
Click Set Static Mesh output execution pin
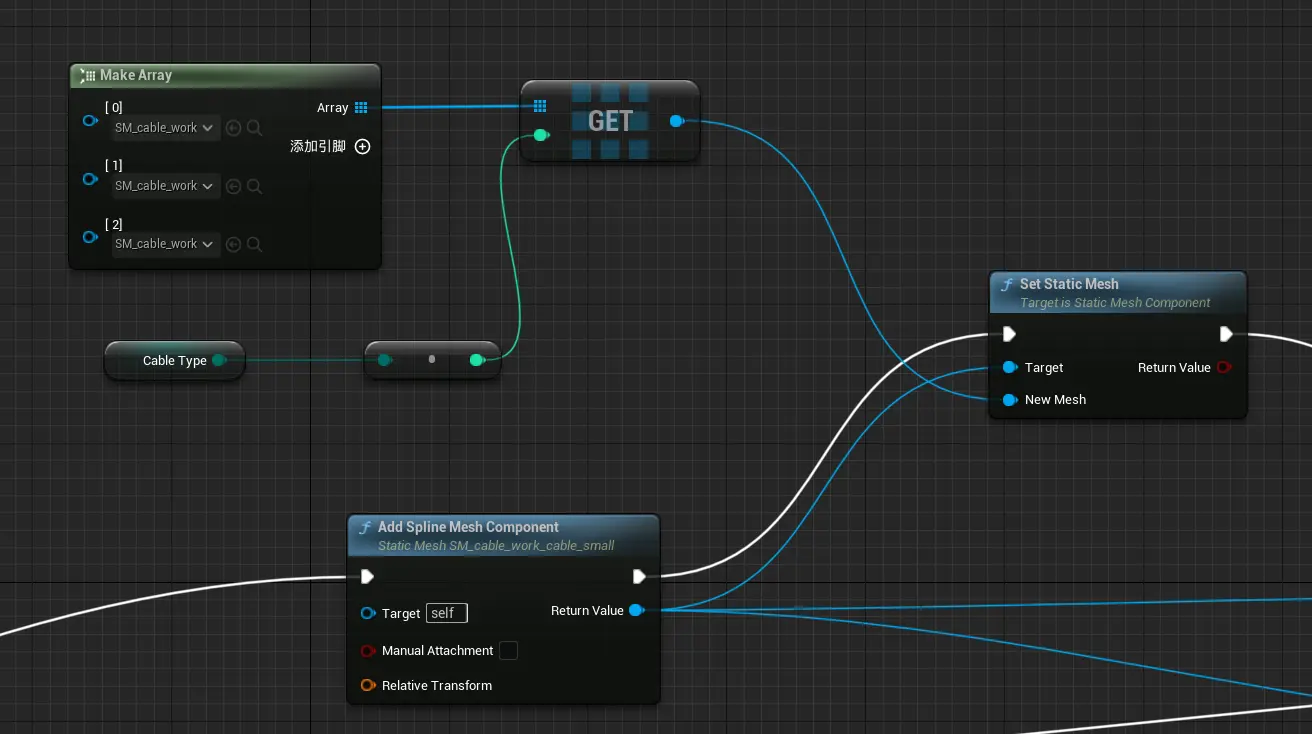tap(1226, 334)
